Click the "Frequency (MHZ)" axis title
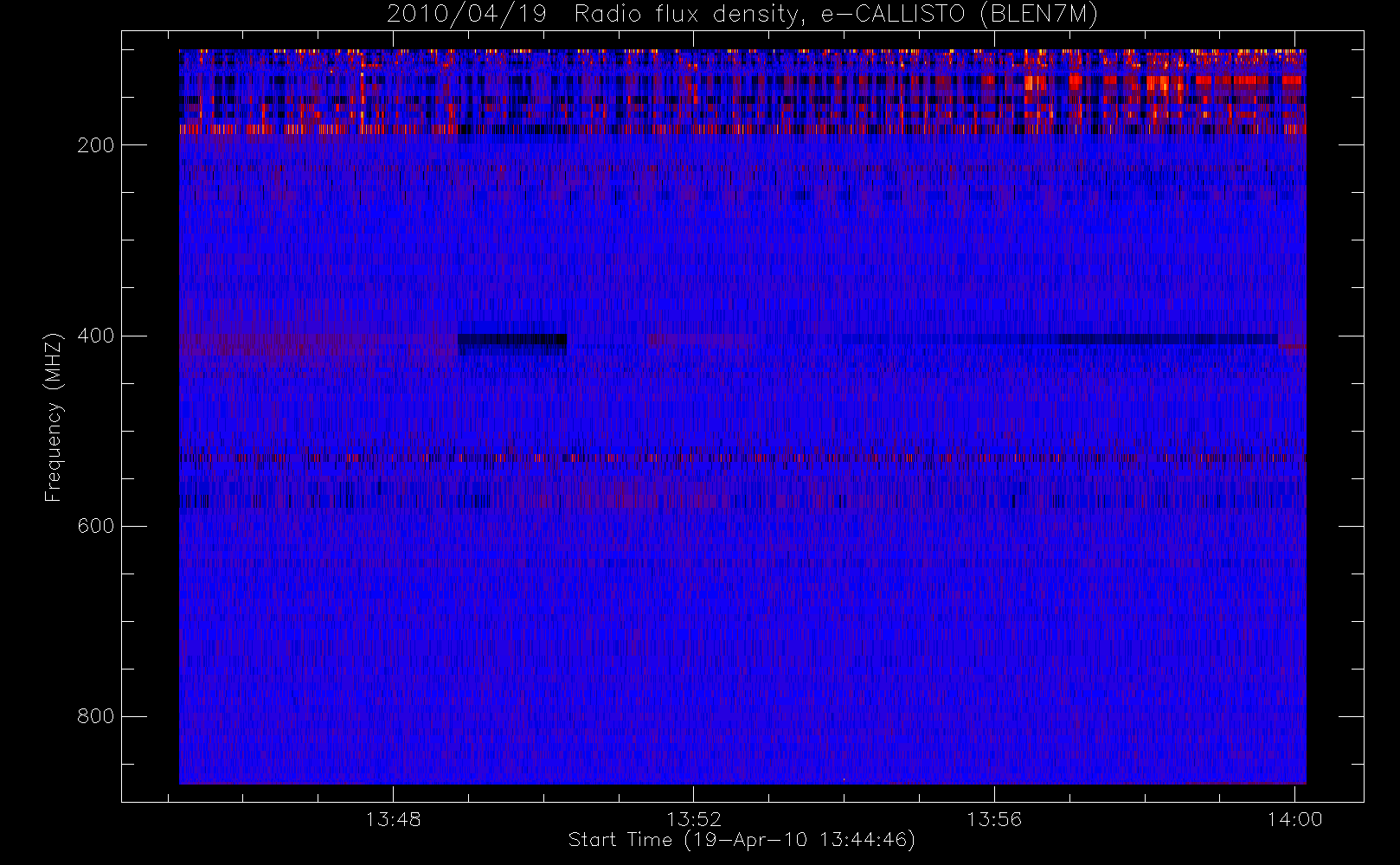The image size is (1400, 865). [54, 417]
